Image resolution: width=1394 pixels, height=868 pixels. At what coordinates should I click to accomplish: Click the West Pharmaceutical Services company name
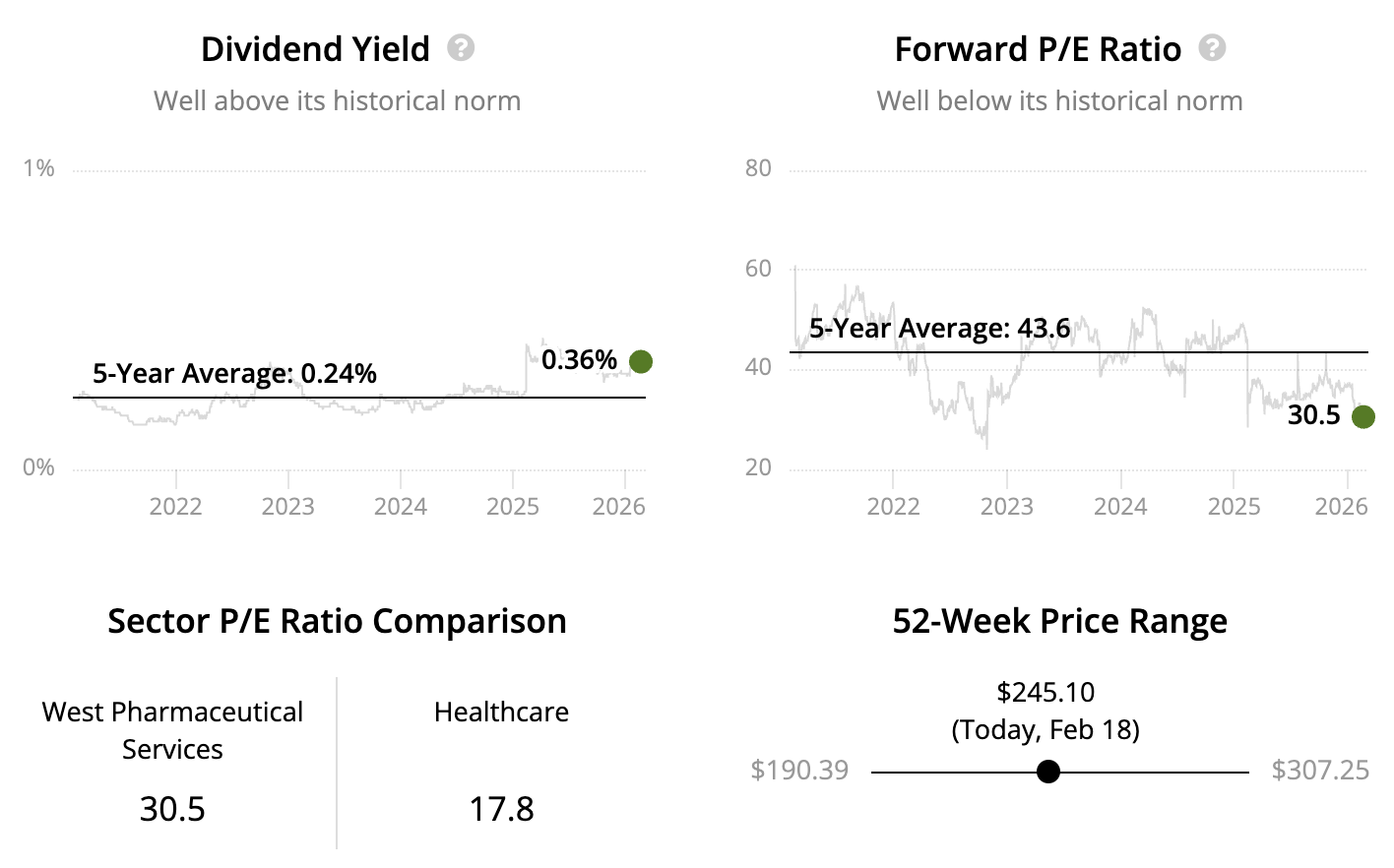coord(172,730)
